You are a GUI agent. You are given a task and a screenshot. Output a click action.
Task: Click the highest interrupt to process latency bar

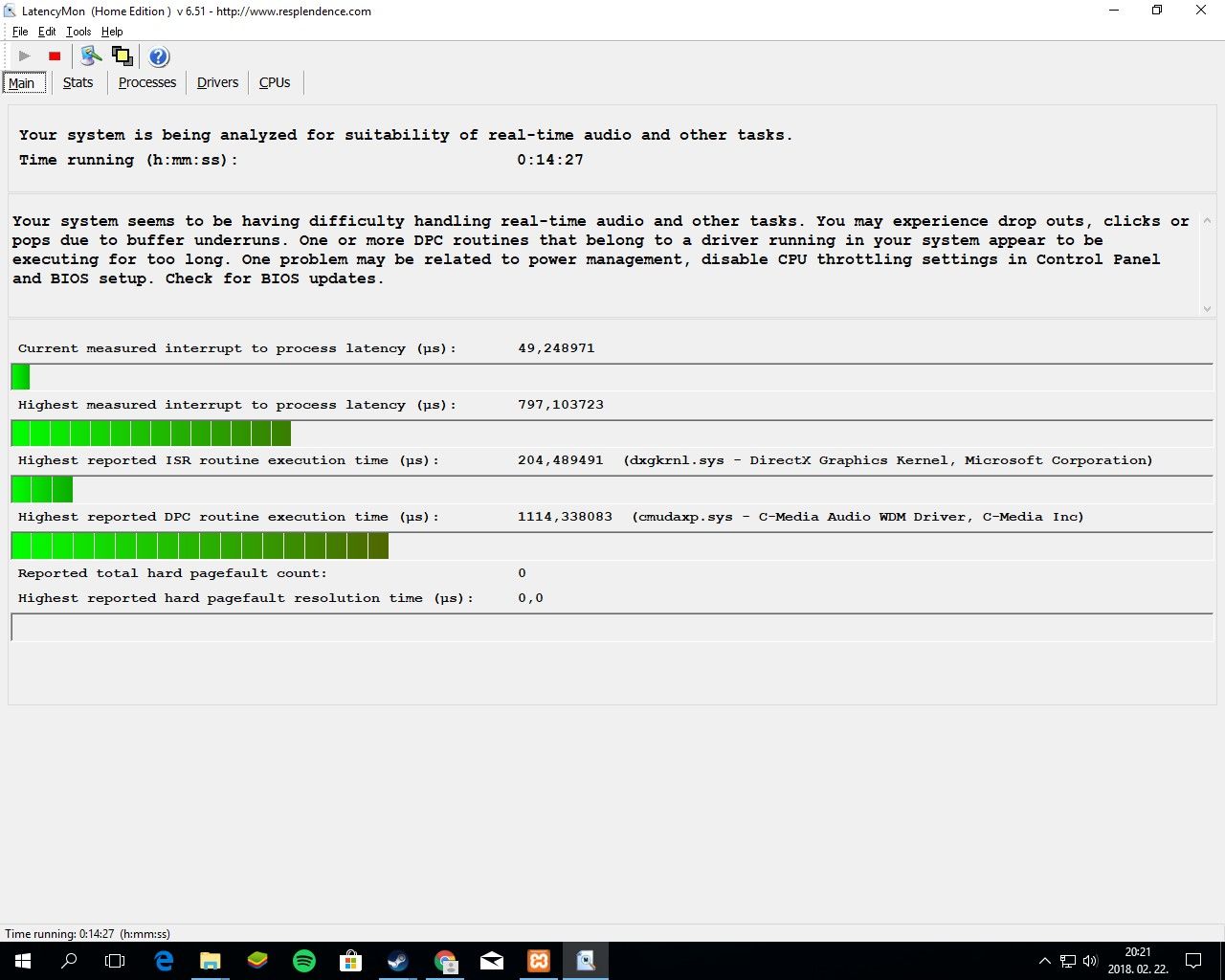[612, 434]
